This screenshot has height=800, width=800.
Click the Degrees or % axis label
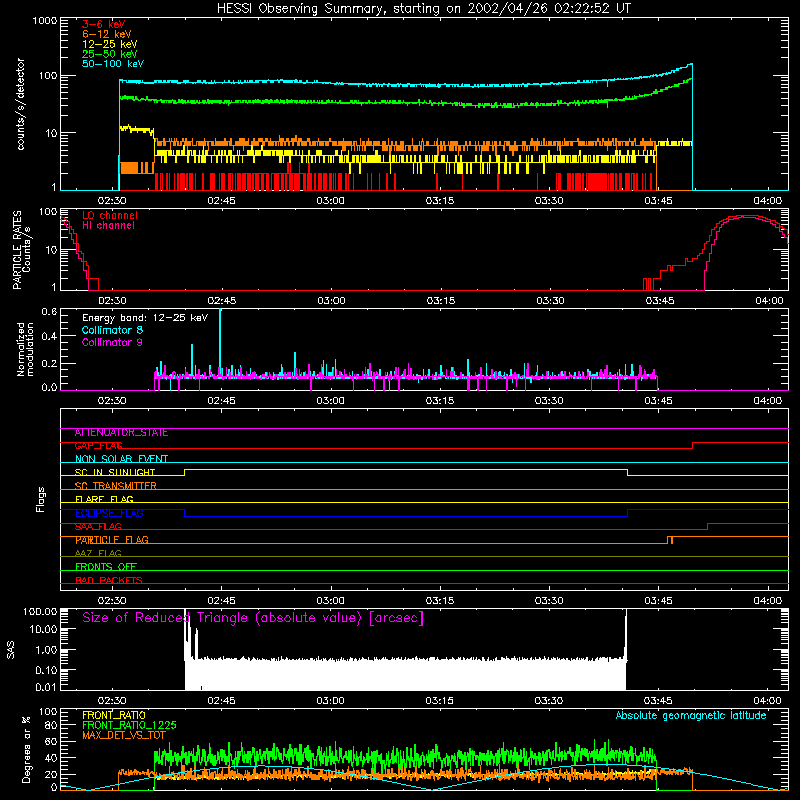coord(26,750)
